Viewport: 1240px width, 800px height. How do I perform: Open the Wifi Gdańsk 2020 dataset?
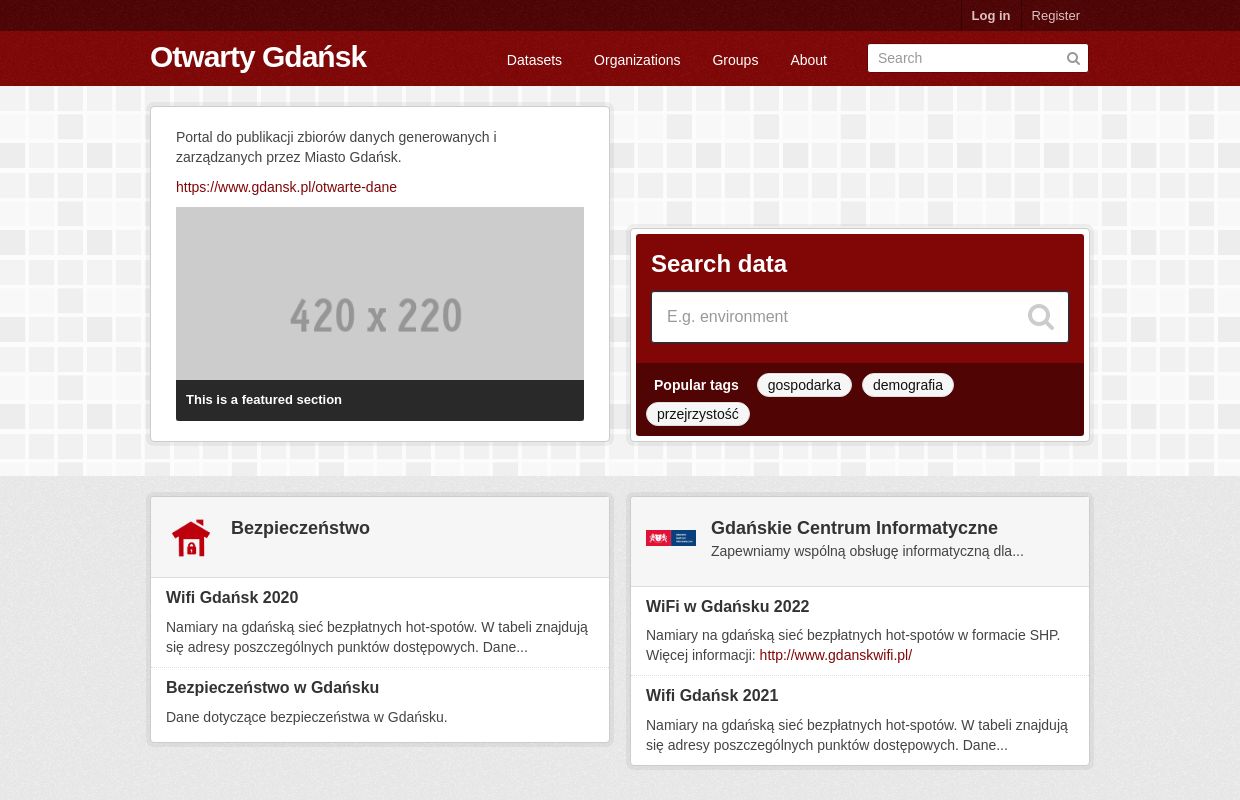(x=232, y=598)
